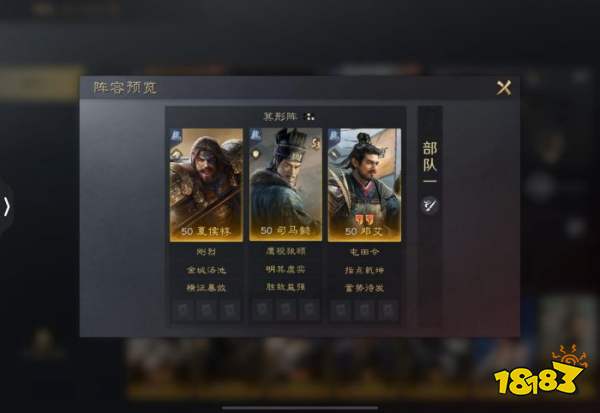The height and width of the screenshot is (413, 600).
Task: Click the first equipment slot under 夏侯惇
Action: click(x=183, y=310)
